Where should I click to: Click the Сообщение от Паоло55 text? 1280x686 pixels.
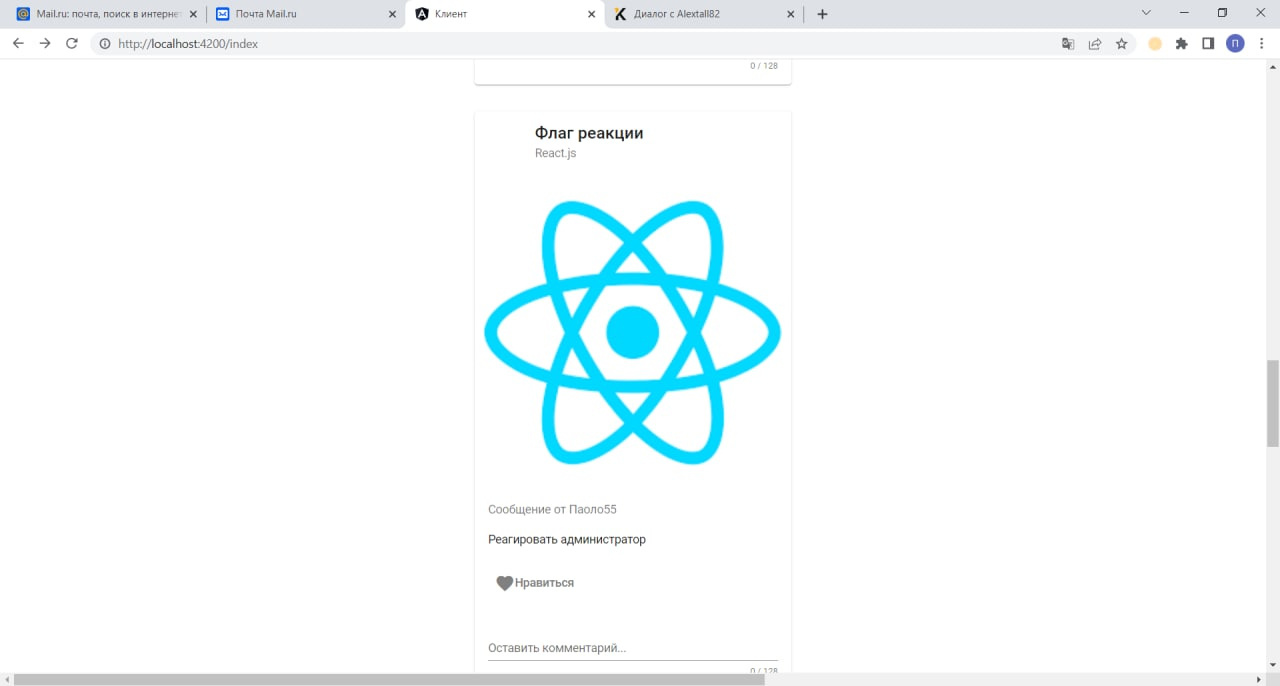point(552,509)
